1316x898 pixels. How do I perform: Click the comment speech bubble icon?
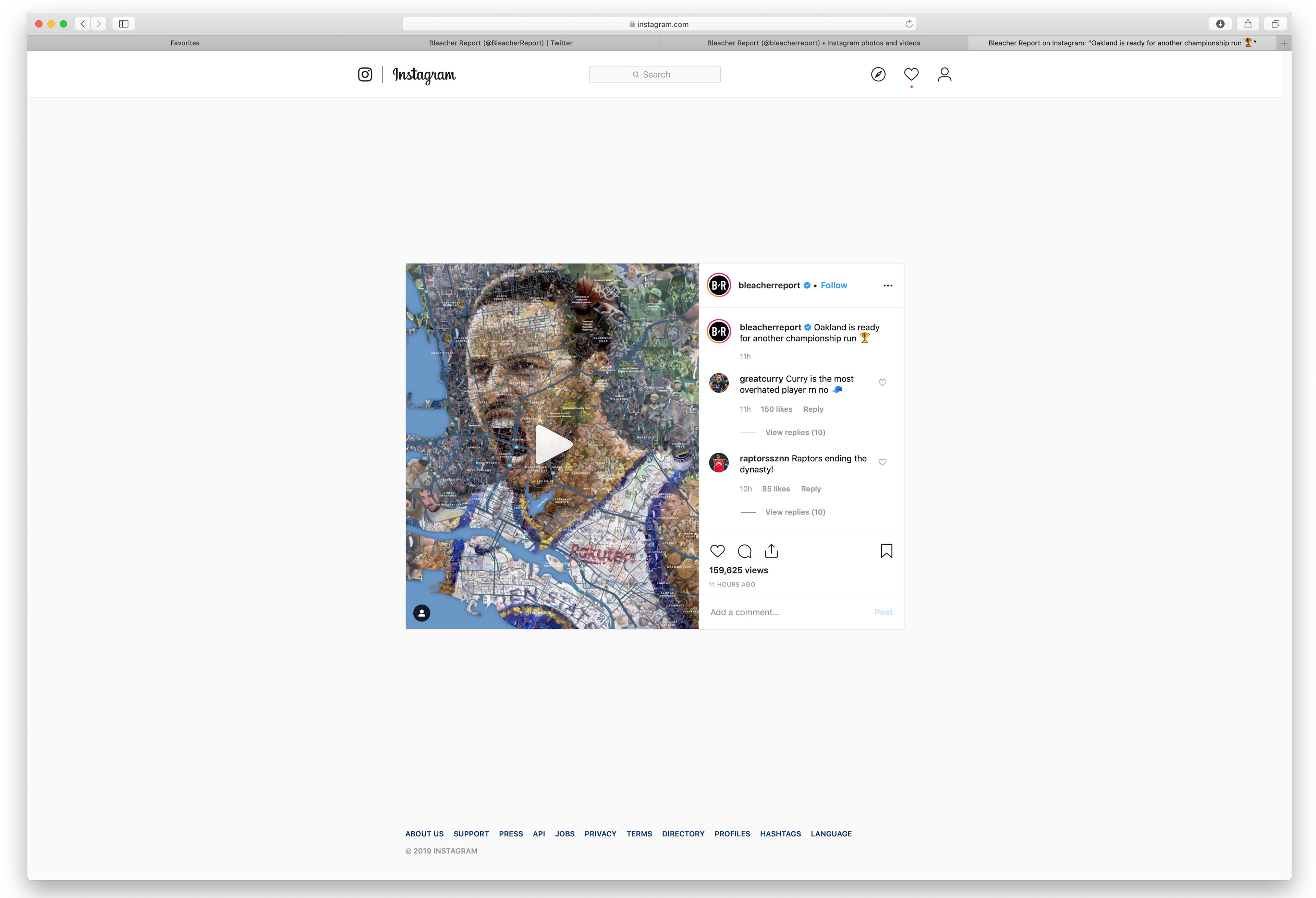click(x=745, y=551)
